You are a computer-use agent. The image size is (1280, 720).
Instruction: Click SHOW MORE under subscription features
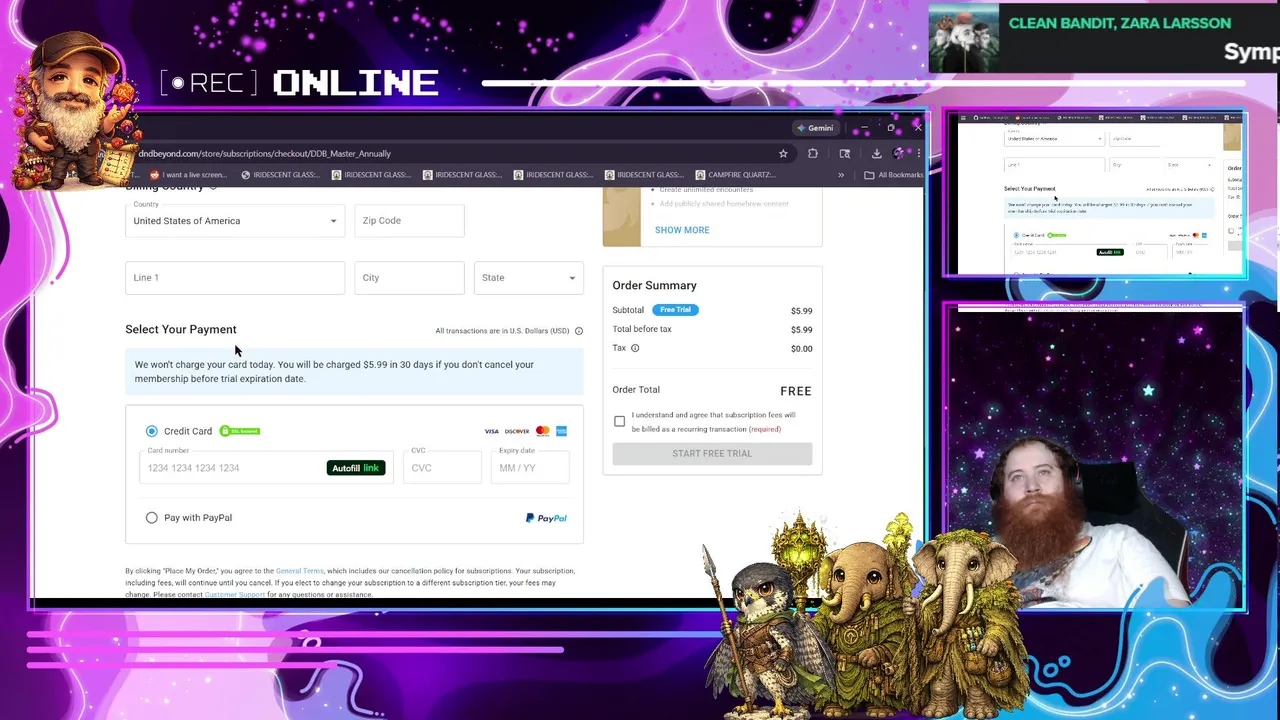[682, 230]
